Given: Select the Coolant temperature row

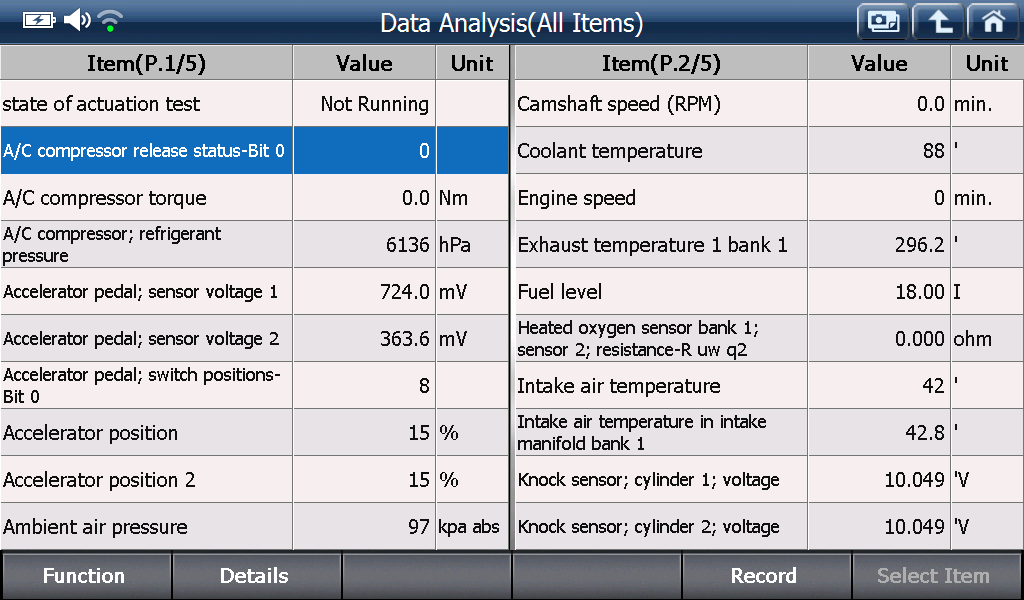Looking at the screenshot, I should 769,151.
